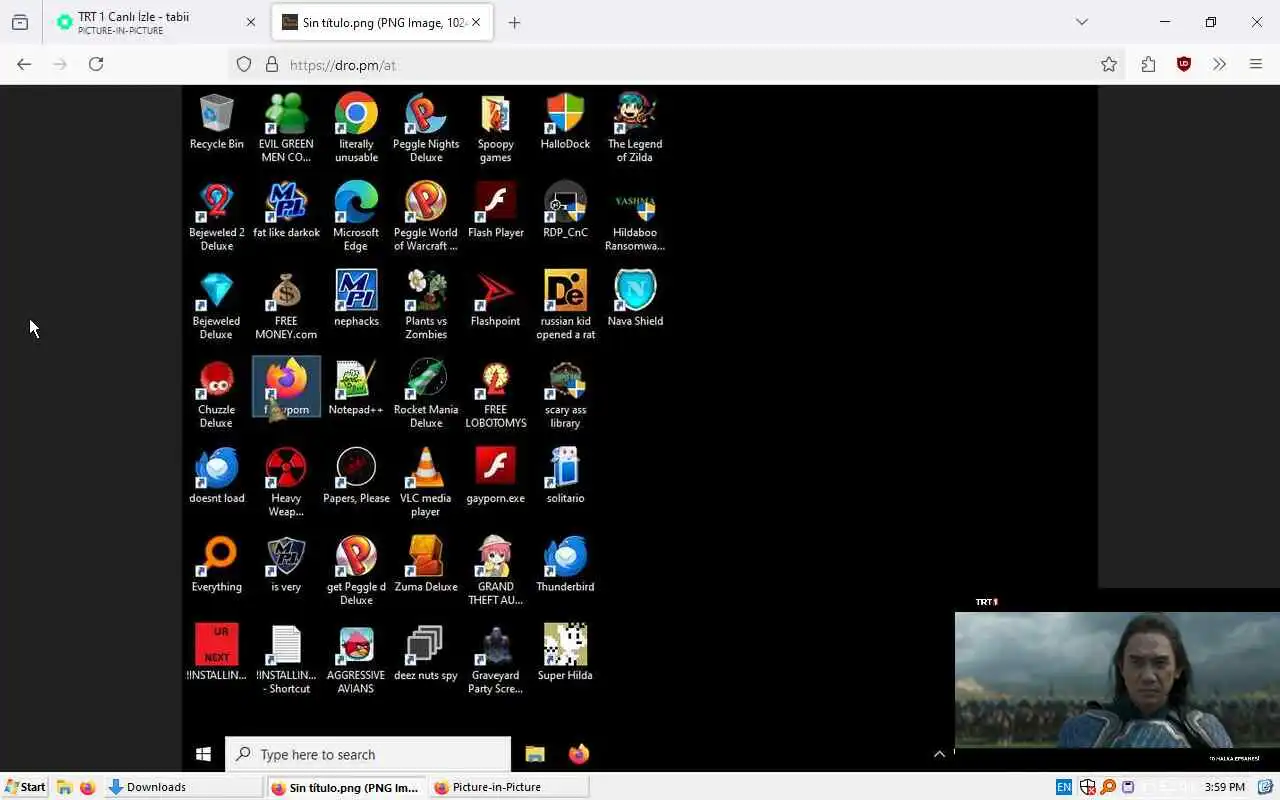Switch to the Downloads taskbar window
1280x800 pixels.
183,787
